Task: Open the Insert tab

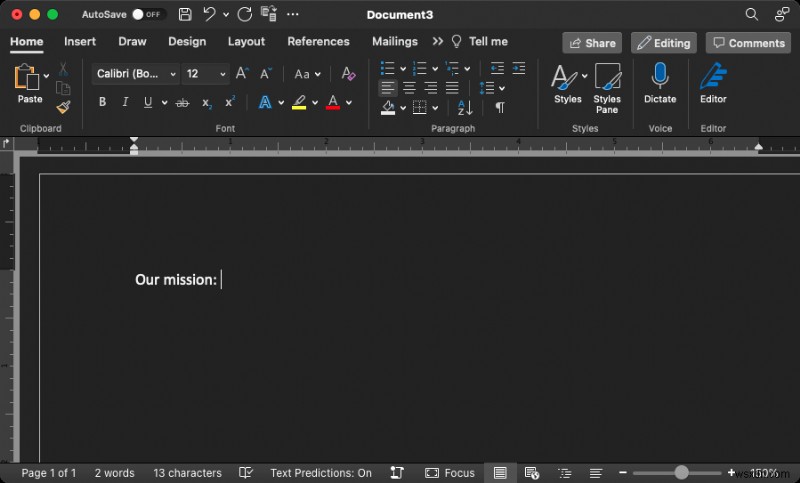Action: pos(80,41)
